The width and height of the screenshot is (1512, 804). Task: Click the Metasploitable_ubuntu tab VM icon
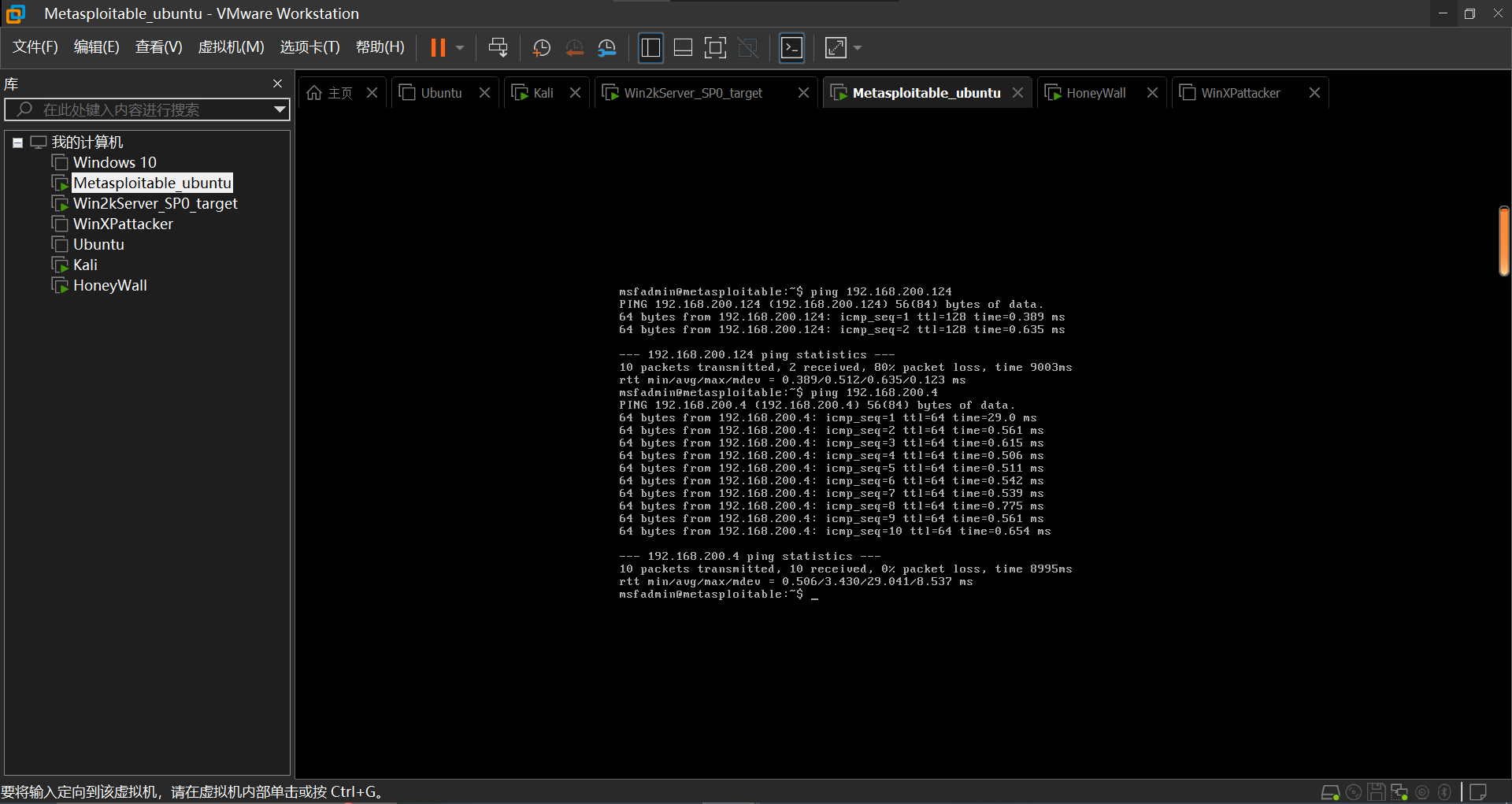[839, 93]
